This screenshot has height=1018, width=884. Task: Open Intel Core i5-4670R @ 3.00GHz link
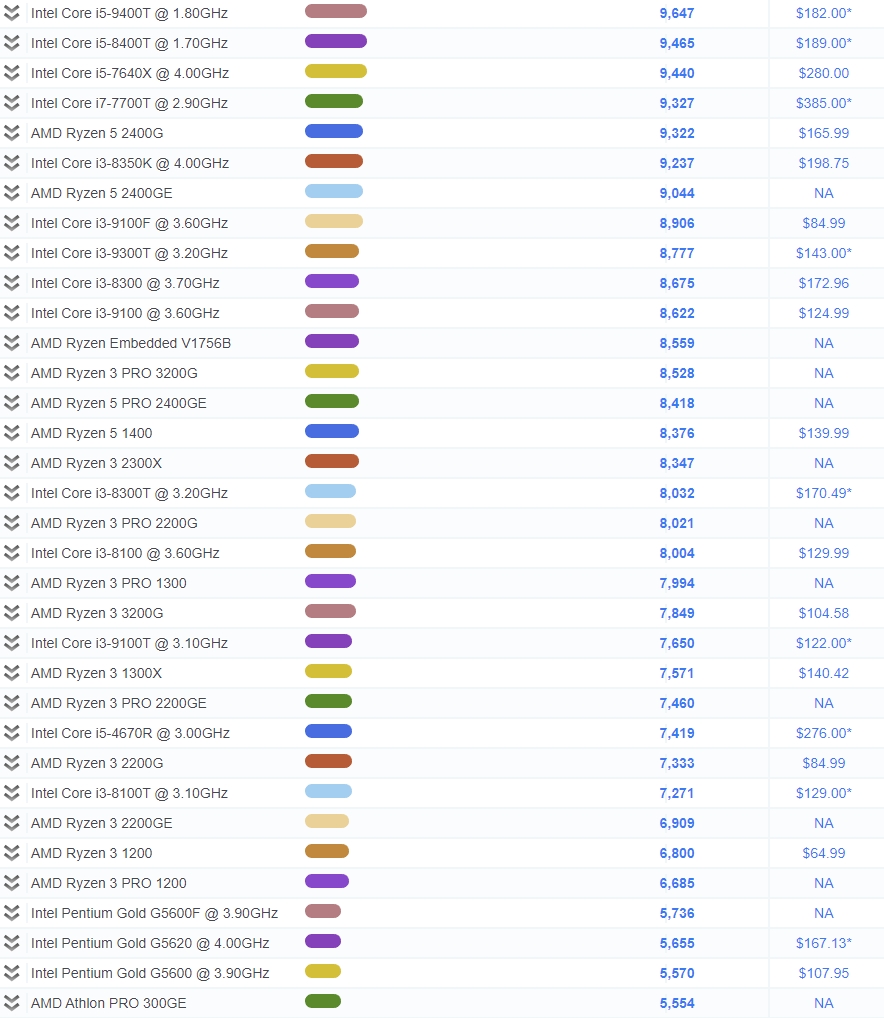coord(130,733)
